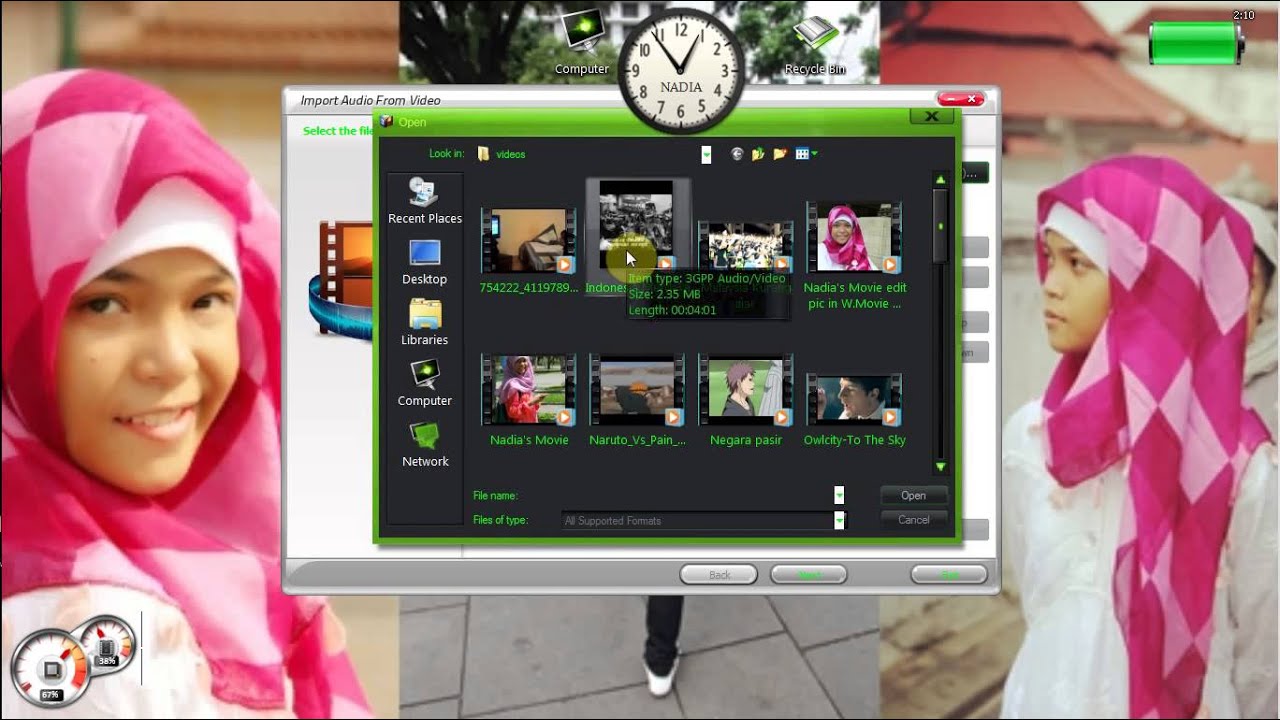Open Libraries in the places bar

(424, 322)
